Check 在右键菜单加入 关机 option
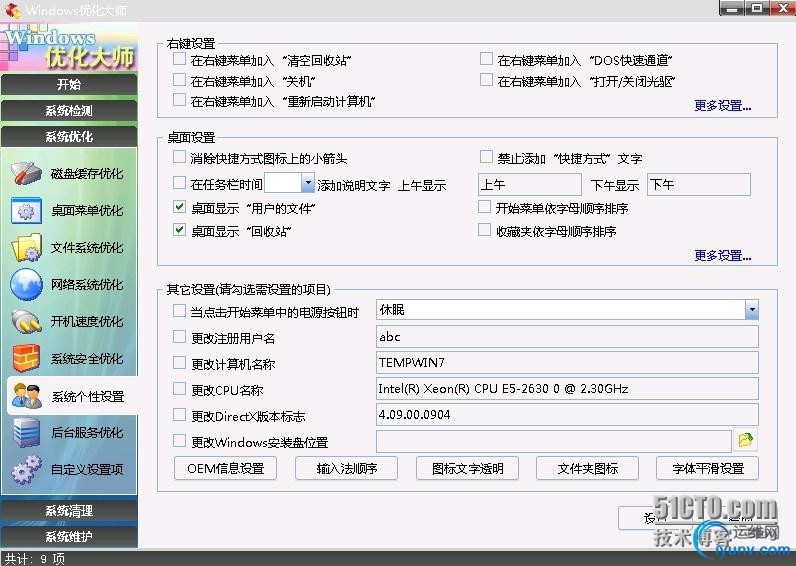Screen dimensions: 796x566 [x=179, y=80]
